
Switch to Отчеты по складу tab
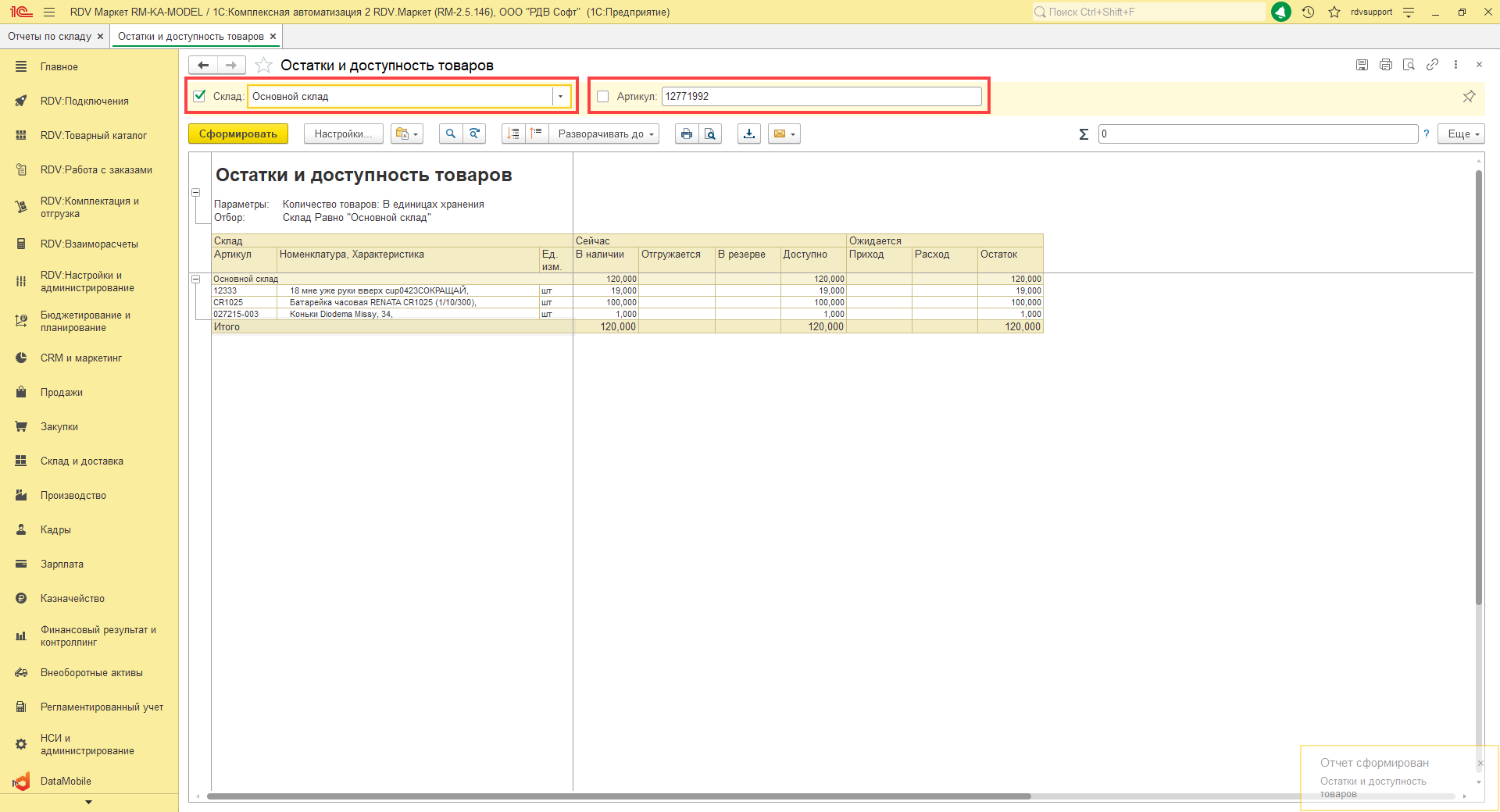point(49,37)
